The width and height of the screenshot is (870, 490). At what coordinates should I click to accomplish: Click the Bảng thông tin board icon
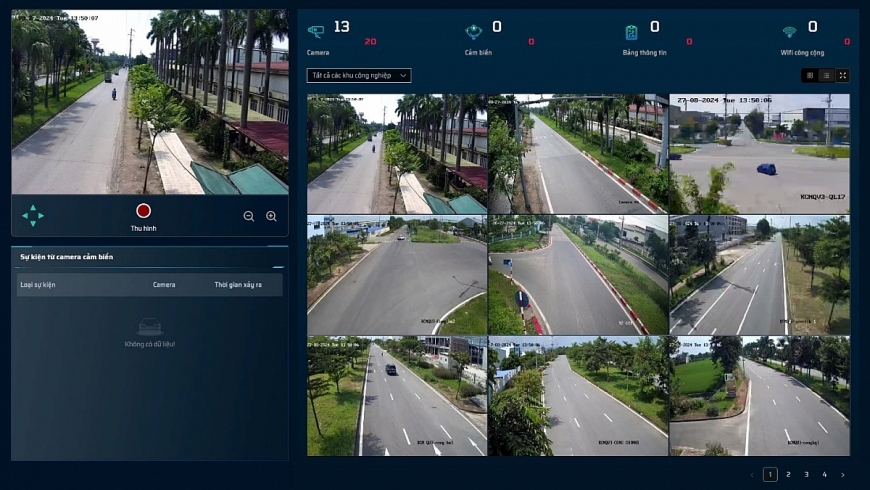point(631,32)
